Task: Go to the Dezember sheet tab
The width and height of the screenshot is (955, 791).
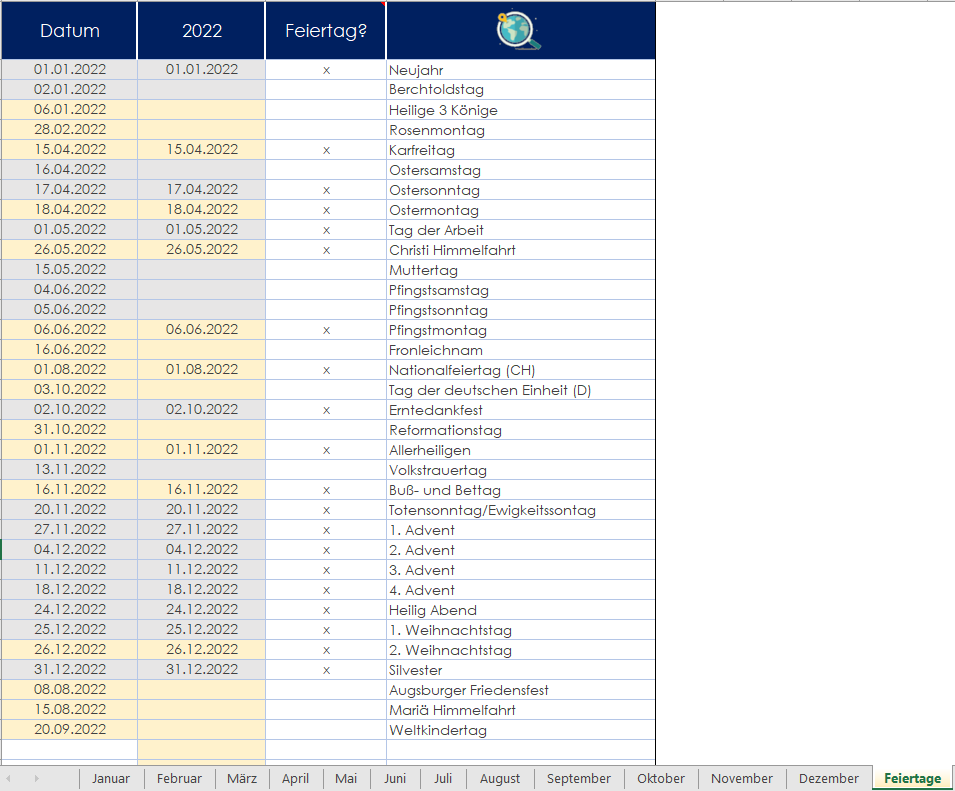Action: [x=829, y=778]
